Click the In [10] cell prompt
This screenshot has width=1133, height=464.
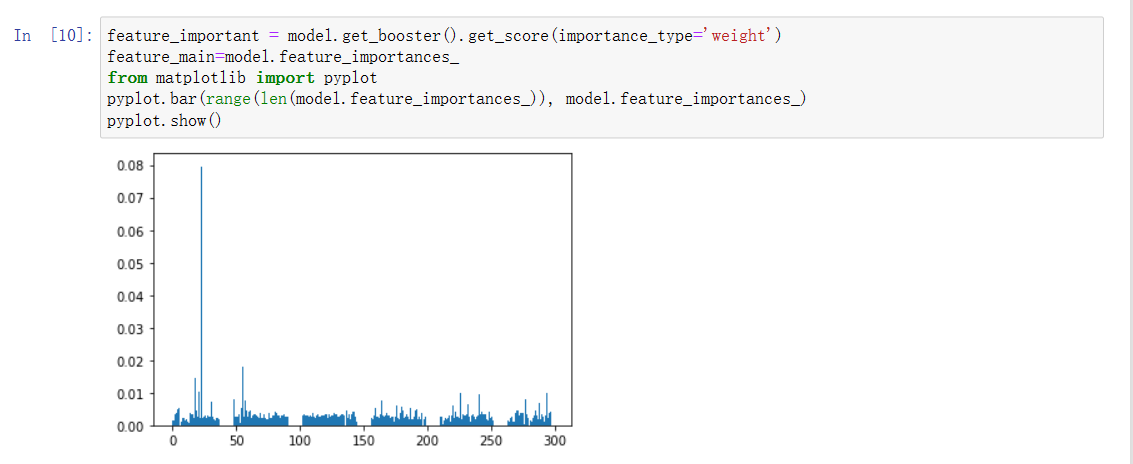pos(53,36)
